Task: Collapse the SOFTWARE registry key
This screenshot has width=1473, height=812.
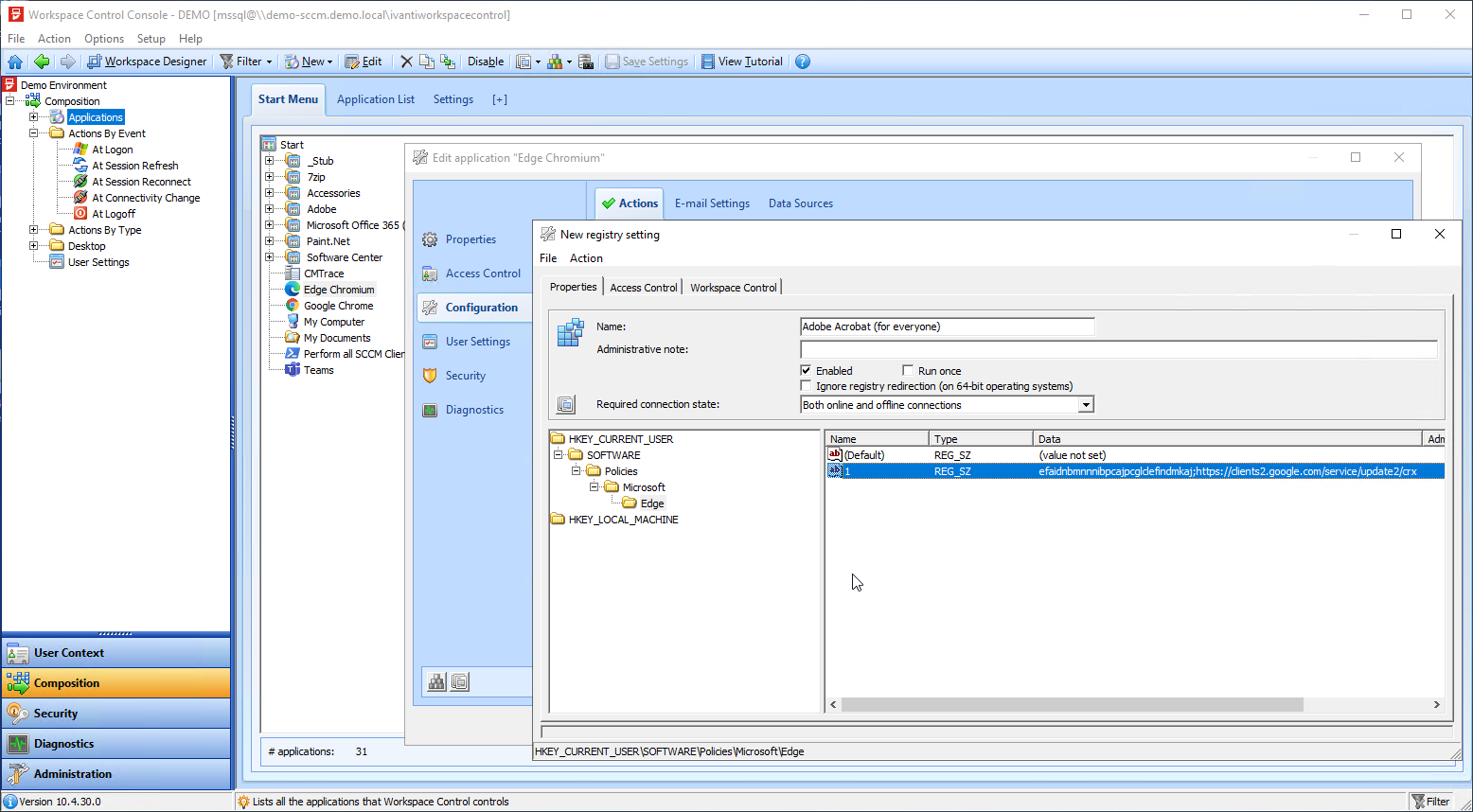Action: click(x=559, y=455)
